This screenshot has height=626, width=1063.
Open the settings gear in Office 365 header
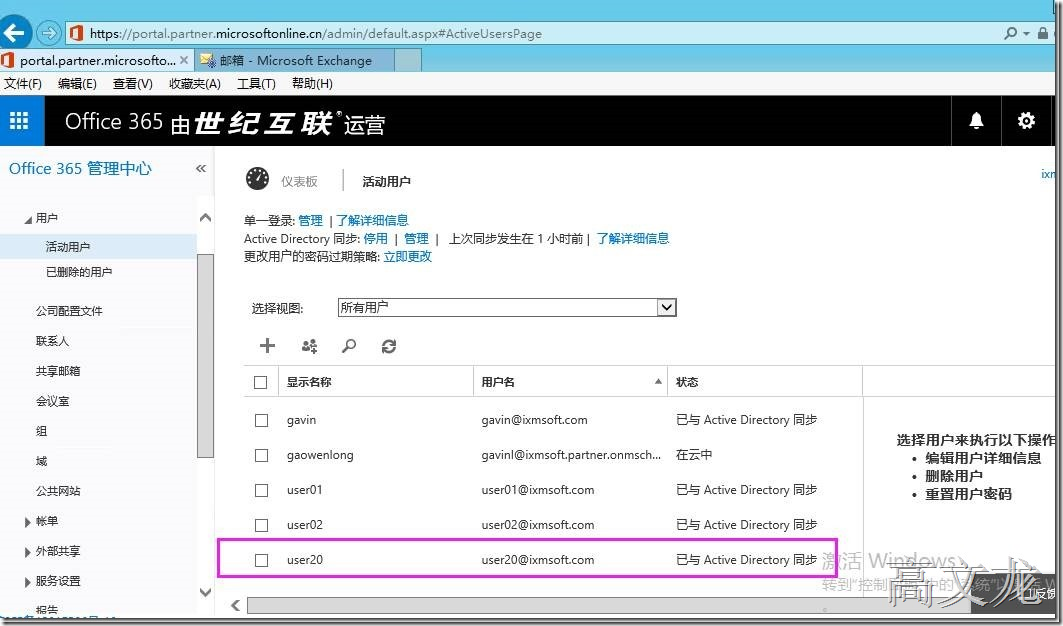1026,121
